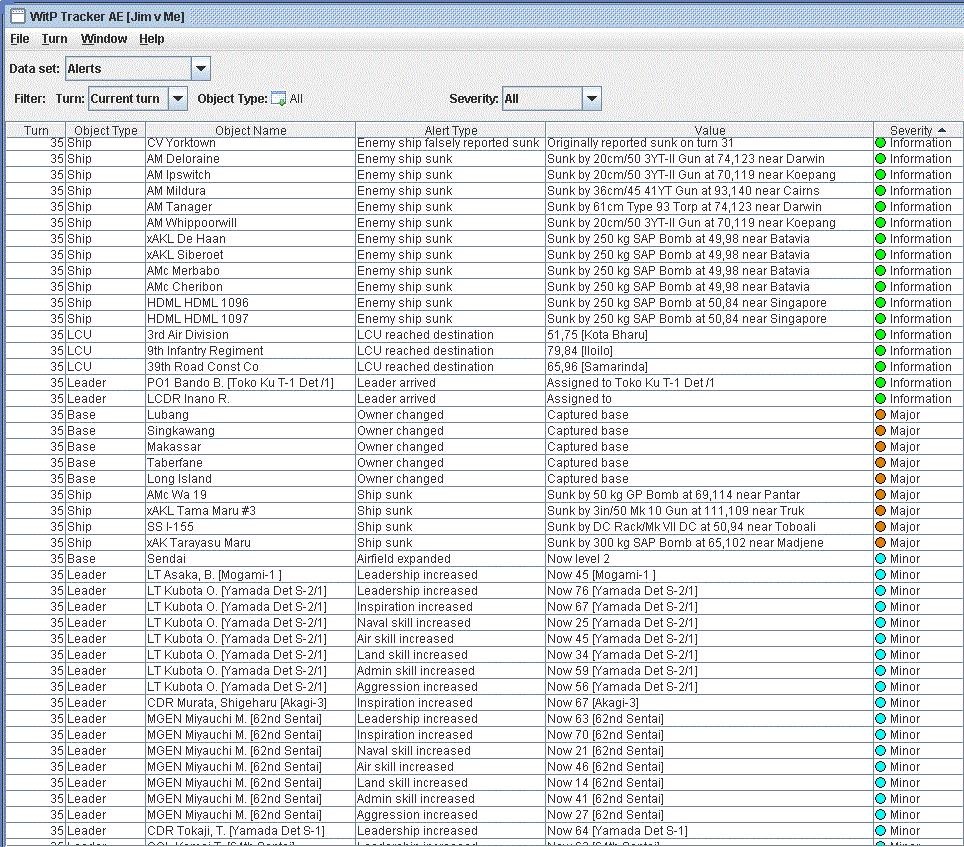
Task: Open the File menu
Action: (20, 39)
